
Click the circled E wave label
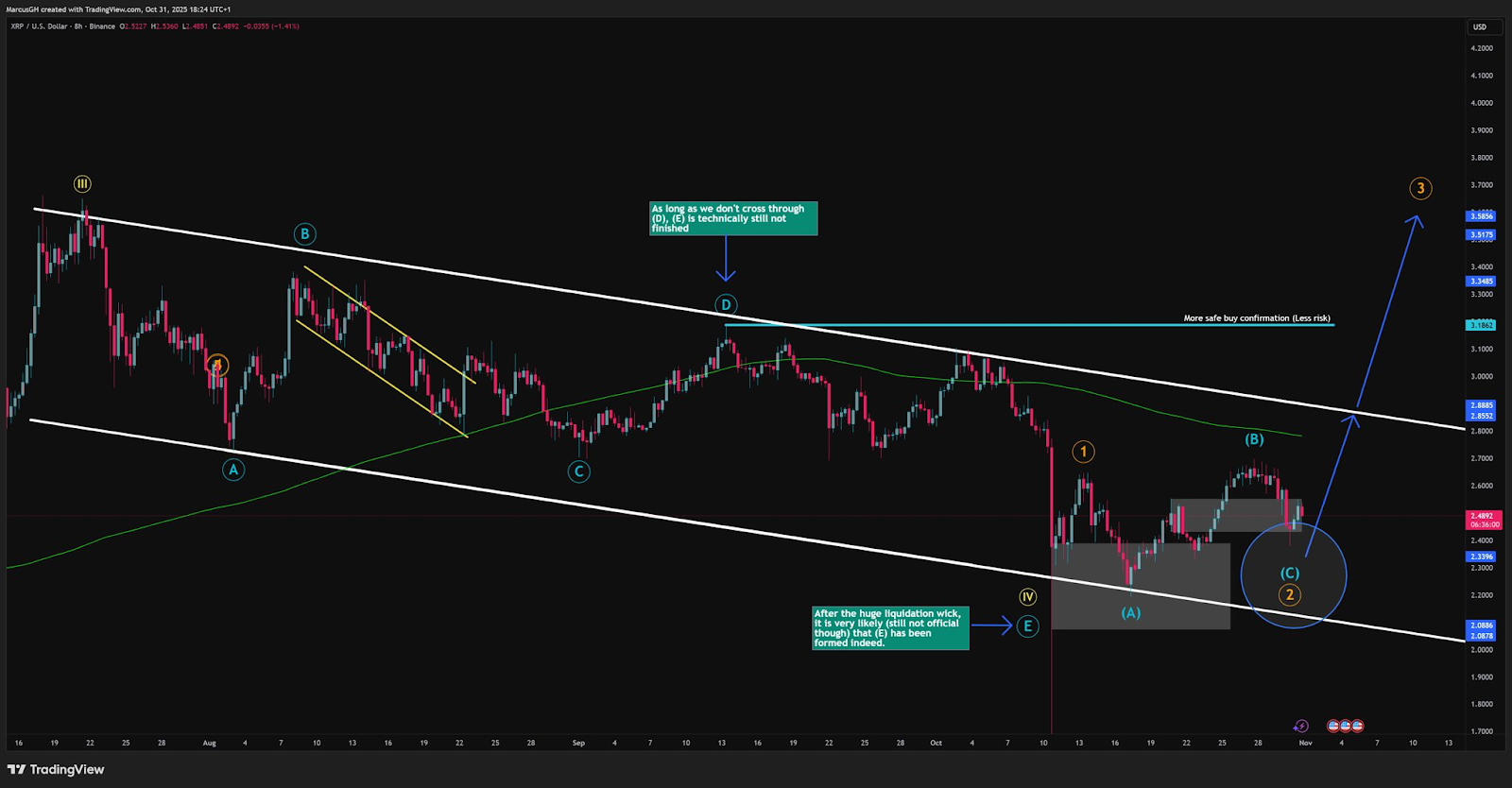(x=1028, y=625)
